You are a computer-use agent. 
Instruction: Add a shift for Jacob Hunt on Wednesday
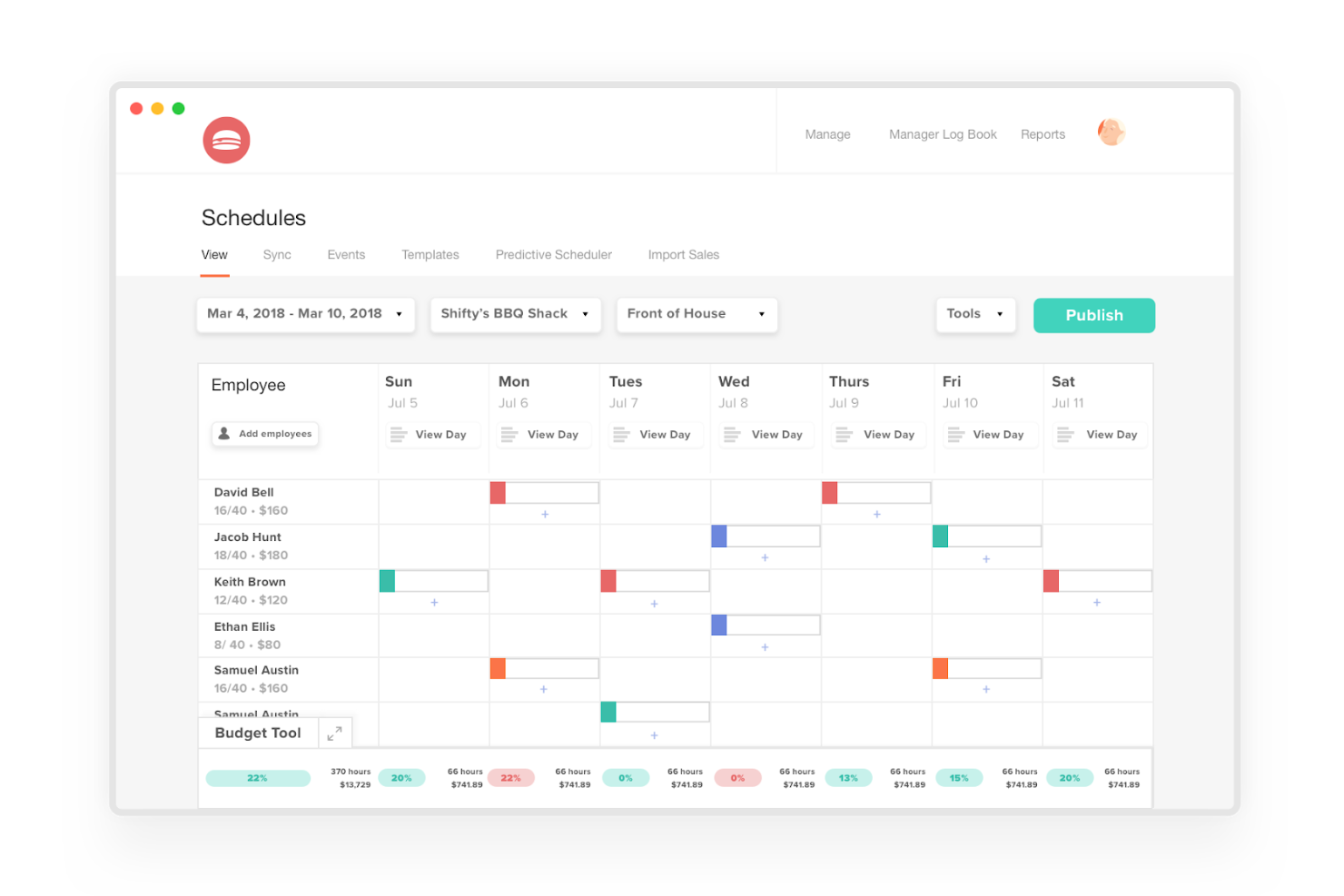point(765,559)
